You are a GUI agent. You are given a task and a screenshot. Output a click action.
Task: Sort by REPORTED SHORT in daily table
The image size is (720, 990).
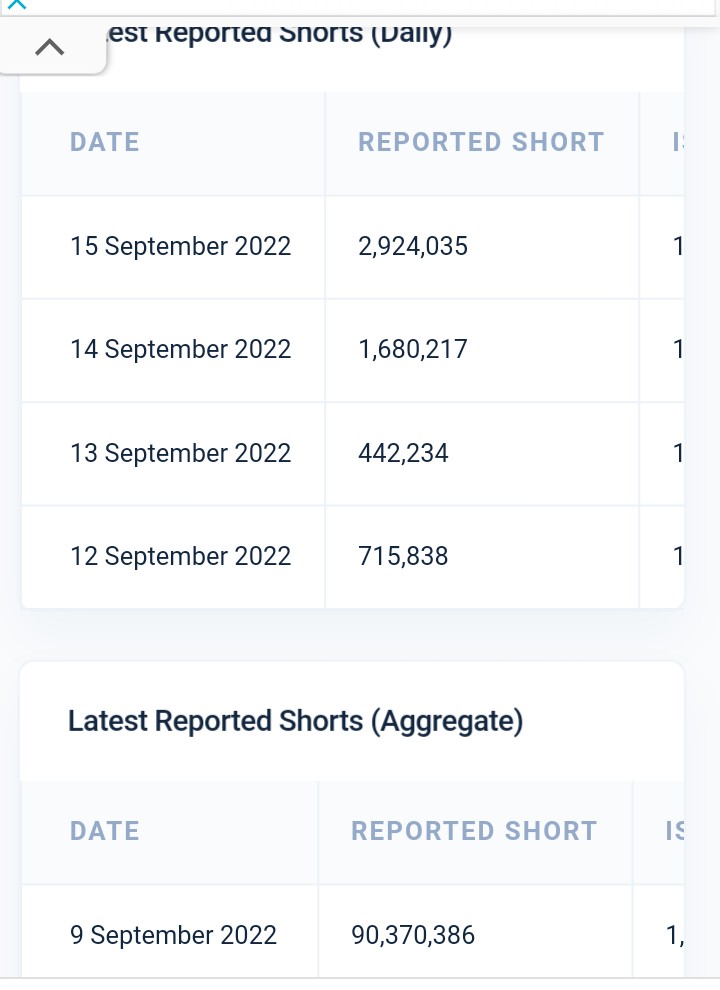[481, 142]
